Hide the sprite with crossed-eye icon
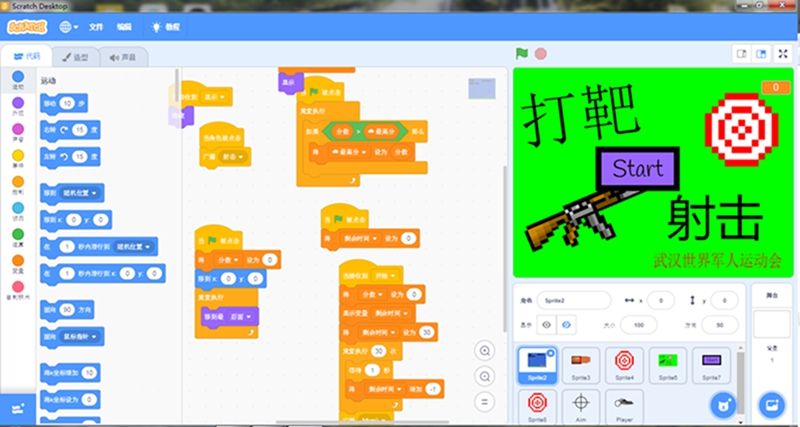 pyautogui.click(x=566, y=325)
